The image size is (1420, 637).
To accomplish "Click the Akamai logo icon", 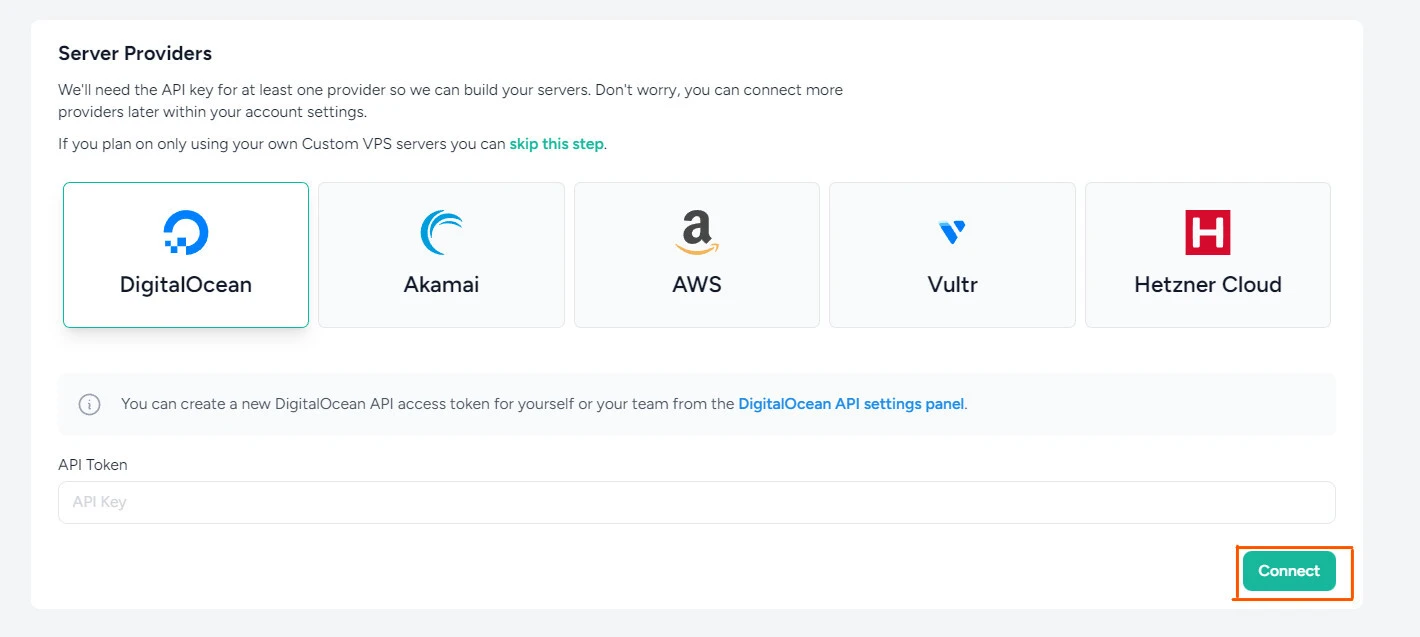I will point(440,231).
